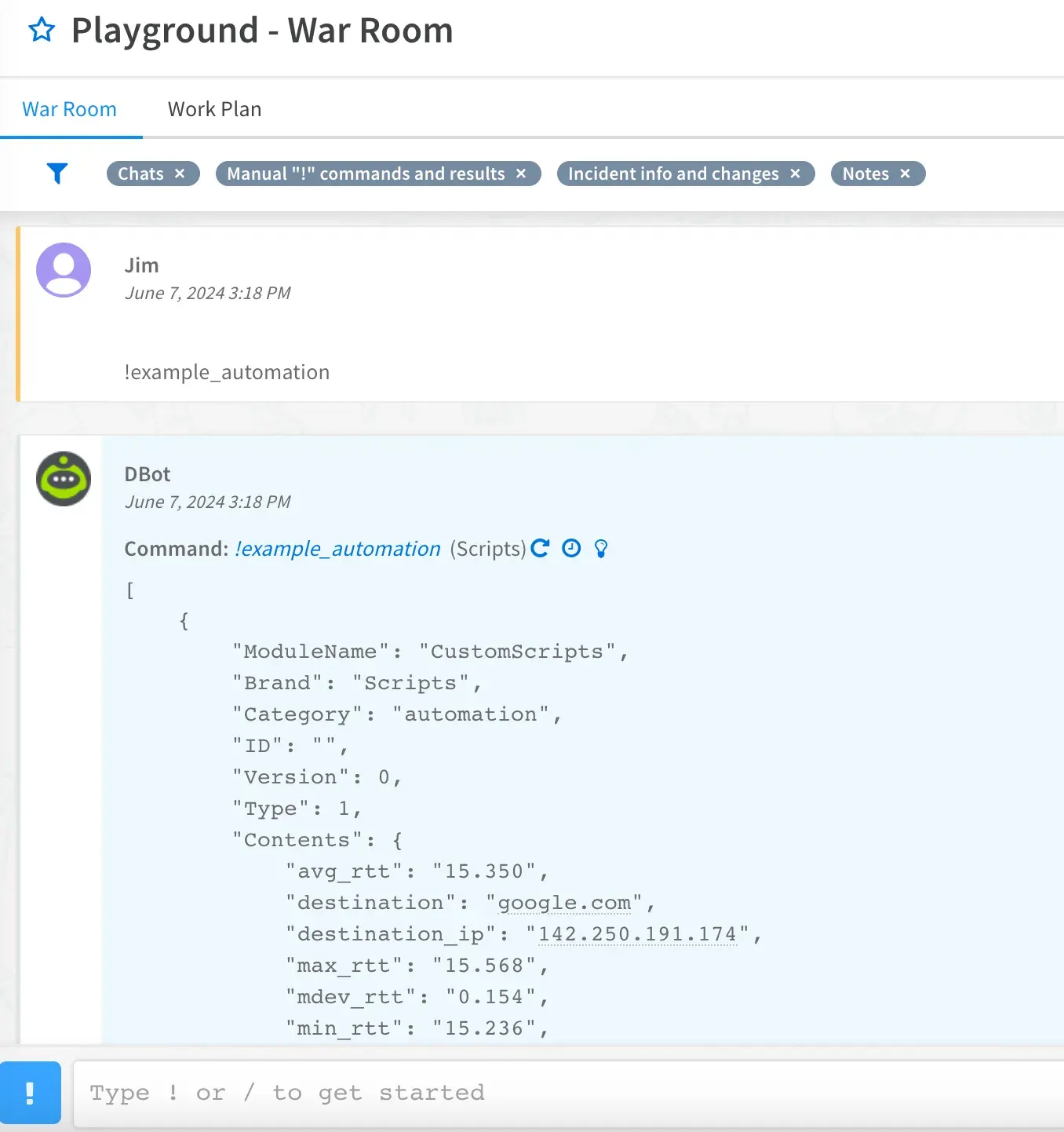Click the "Brand": "Scripts" line
The image size is (1064, 1132).
pos(357,683)
